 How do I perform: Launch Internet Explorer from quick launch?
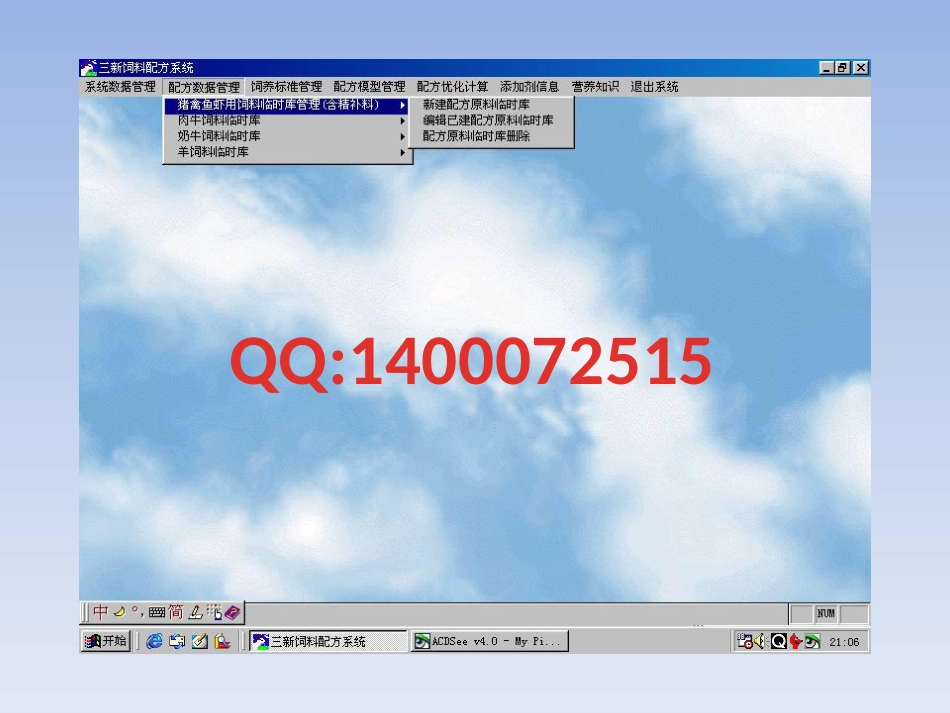(154, 641)
